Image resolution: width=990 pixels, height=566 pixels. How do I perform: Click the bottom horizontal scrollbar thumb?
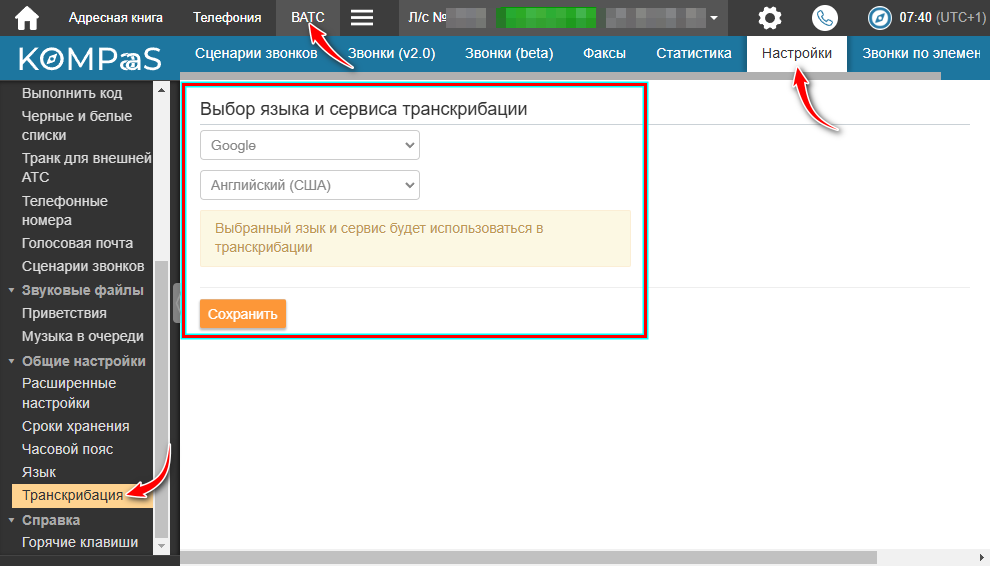click(528, 558)
